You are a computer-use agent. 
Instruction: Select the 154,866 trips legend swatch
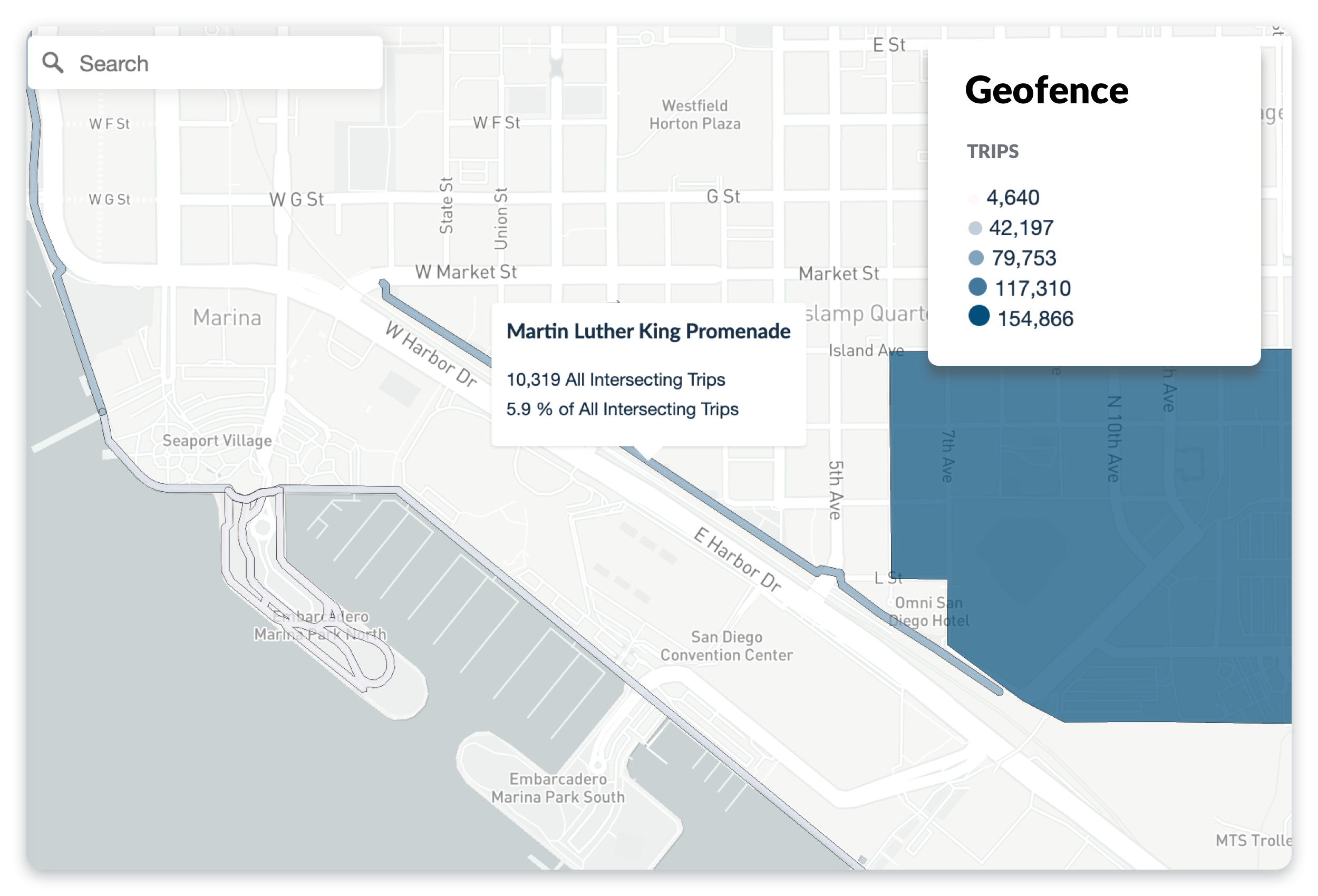[979, 316]
